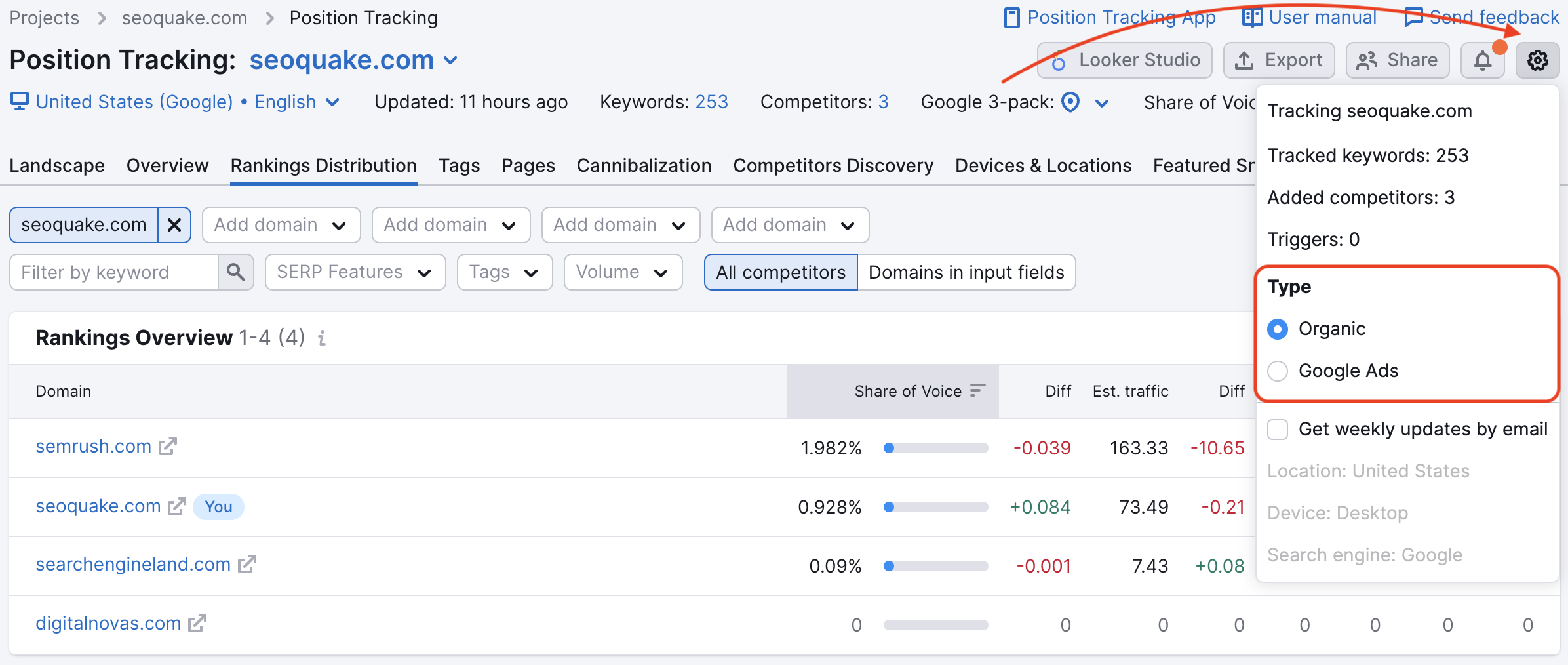Viewport: 1568px width, 665px height.
Task: Click the Filter by keyword field
Action: tap(114, 272)
